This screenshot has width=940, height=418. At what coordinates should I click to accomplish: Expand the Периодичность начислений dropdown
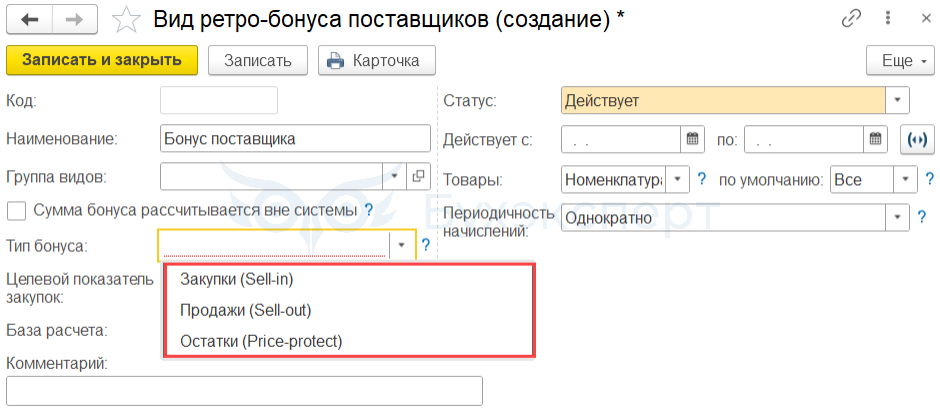(x=897, y=216)
